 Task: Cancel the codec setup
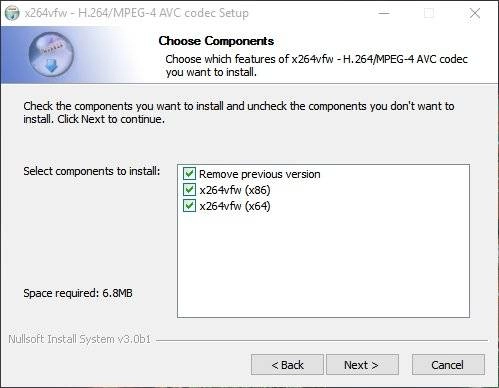coord(448,365)
